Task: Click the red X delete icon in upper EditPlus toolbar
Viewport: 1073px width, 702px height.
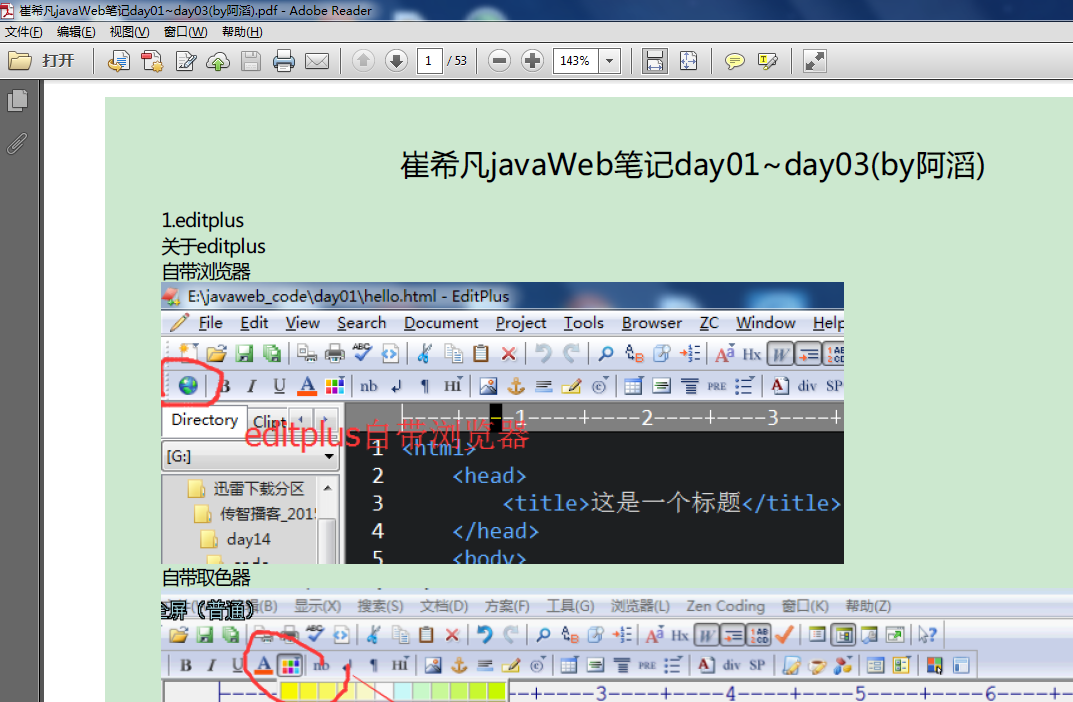Action: (x=508, y=354)
